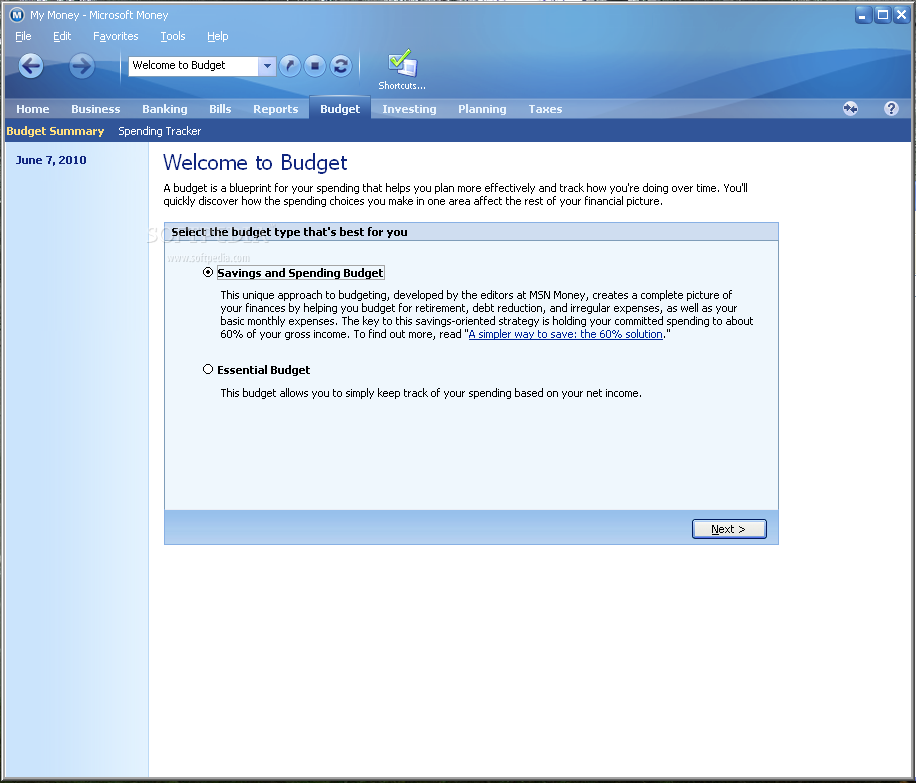Click 'Select the budget type that's best for you' header
This screenshot has height=783, width=916.
[289, 232]
